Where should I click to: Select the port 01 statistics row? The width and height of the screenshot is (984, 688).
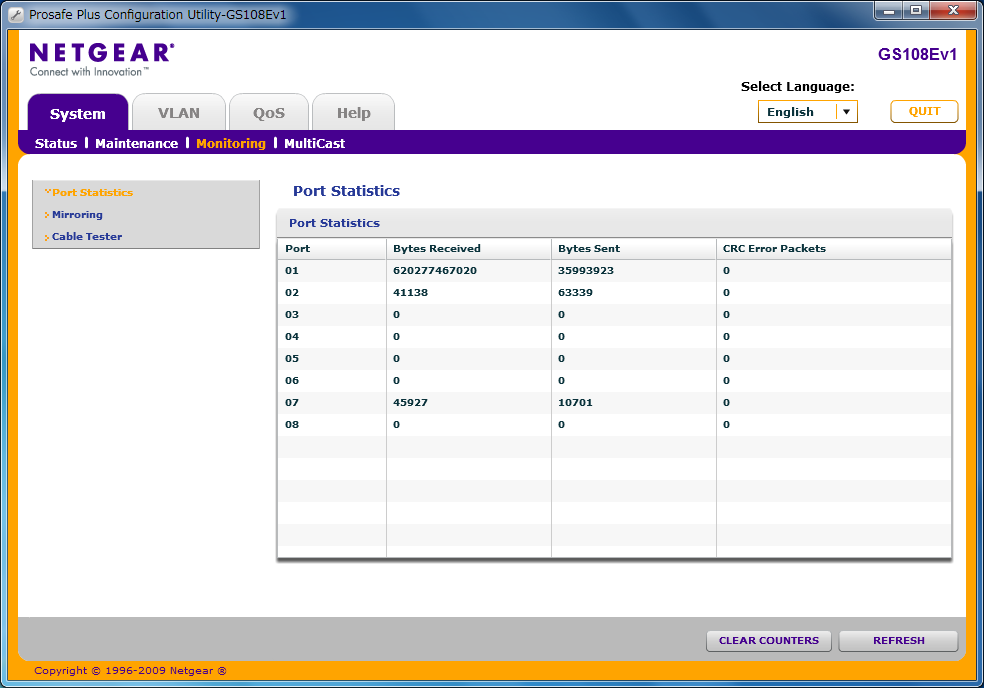613,271
